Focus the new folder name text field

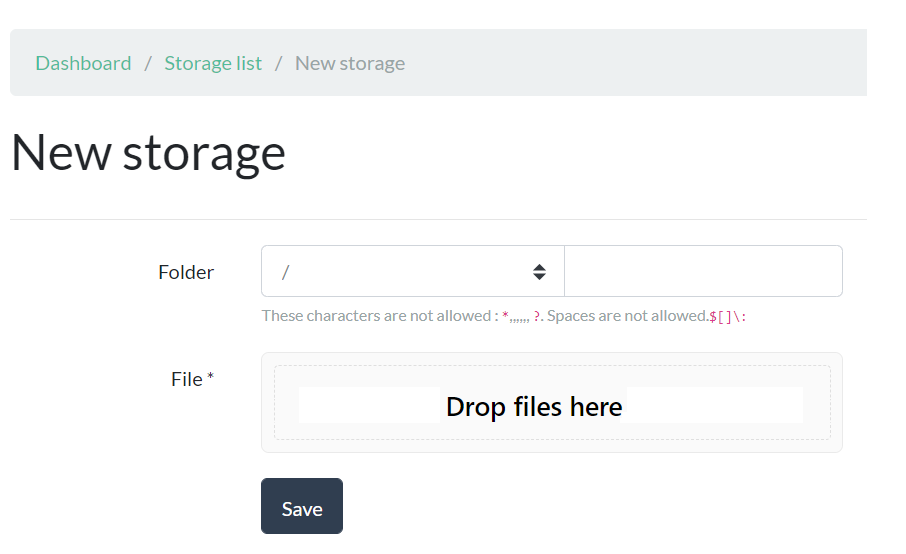click(703, 272)
